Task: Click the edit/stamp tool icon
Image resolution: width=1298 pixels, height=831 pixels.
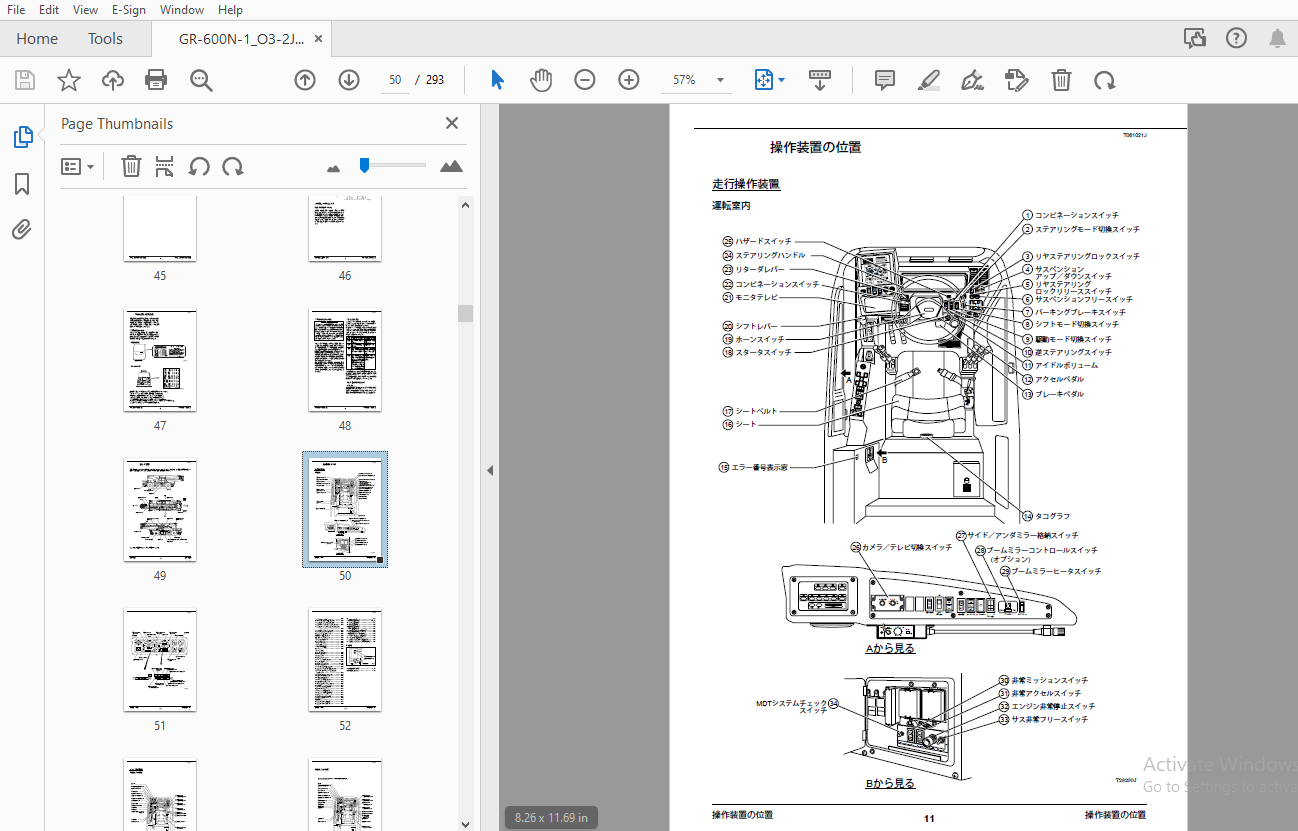Action: [1017, 80]
